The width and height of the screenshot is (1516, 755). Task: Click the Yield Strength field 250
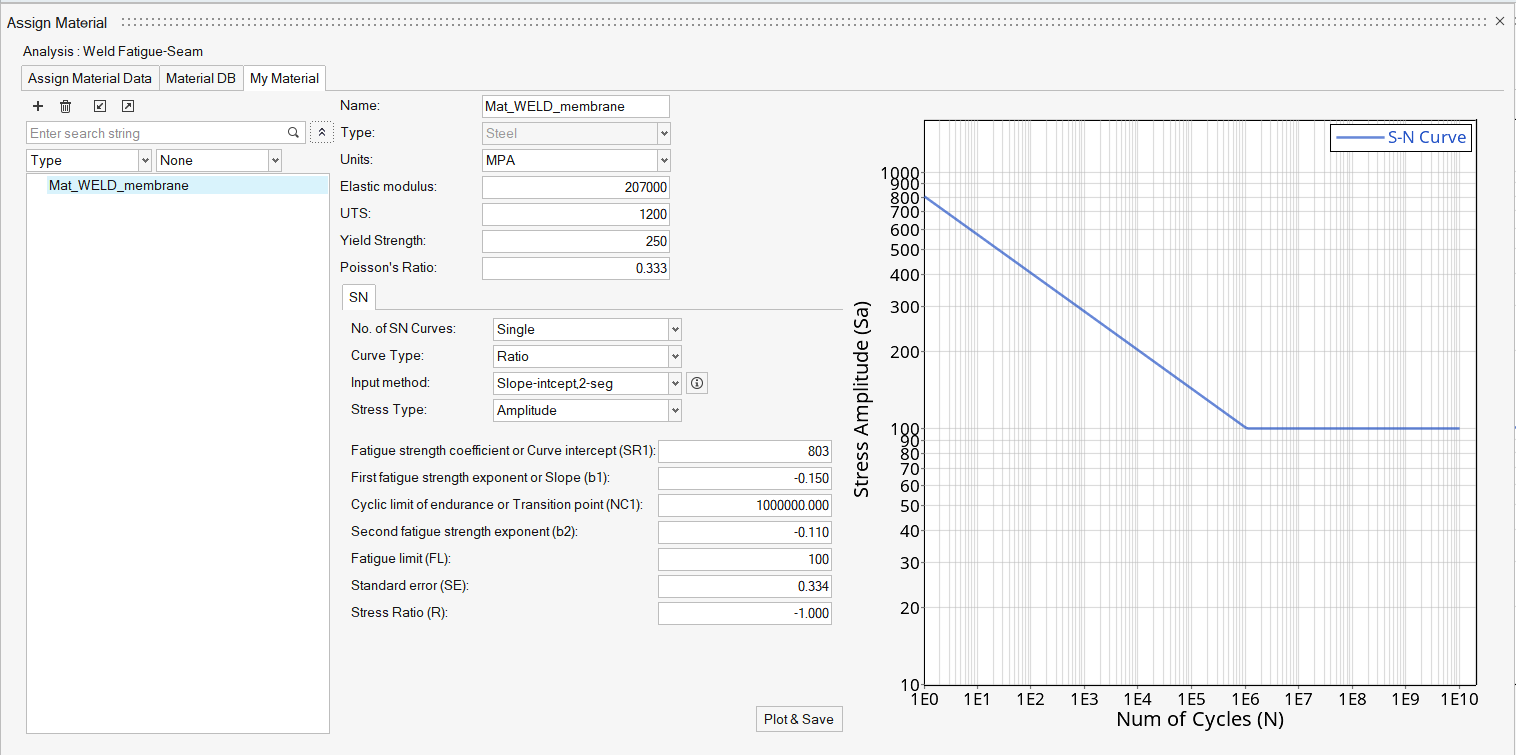(576, 241)
